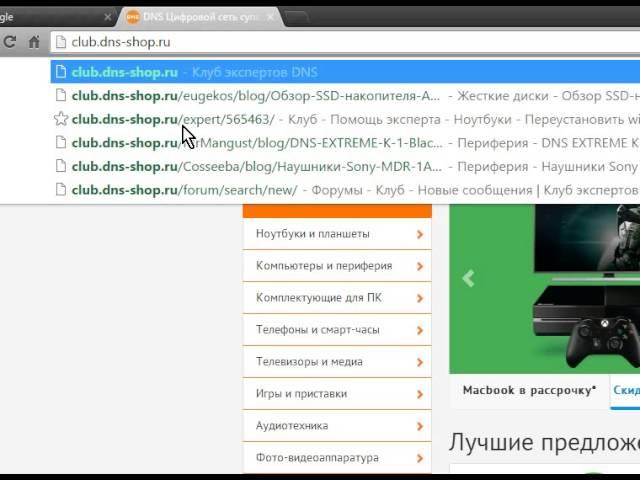Close the DNS Цифровой tab
The width and height of the screenshot is (640, 480).
[270, 17]
